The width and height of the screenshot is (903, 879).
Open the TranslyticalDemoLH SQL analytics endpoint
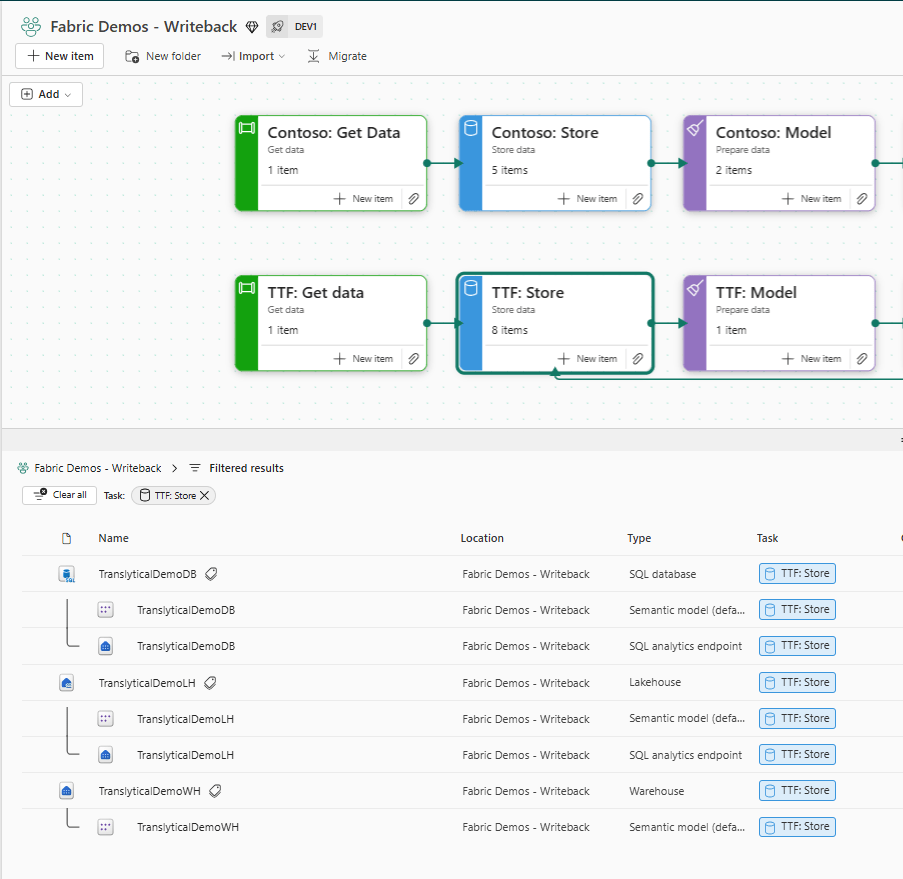tap(185, 755)
